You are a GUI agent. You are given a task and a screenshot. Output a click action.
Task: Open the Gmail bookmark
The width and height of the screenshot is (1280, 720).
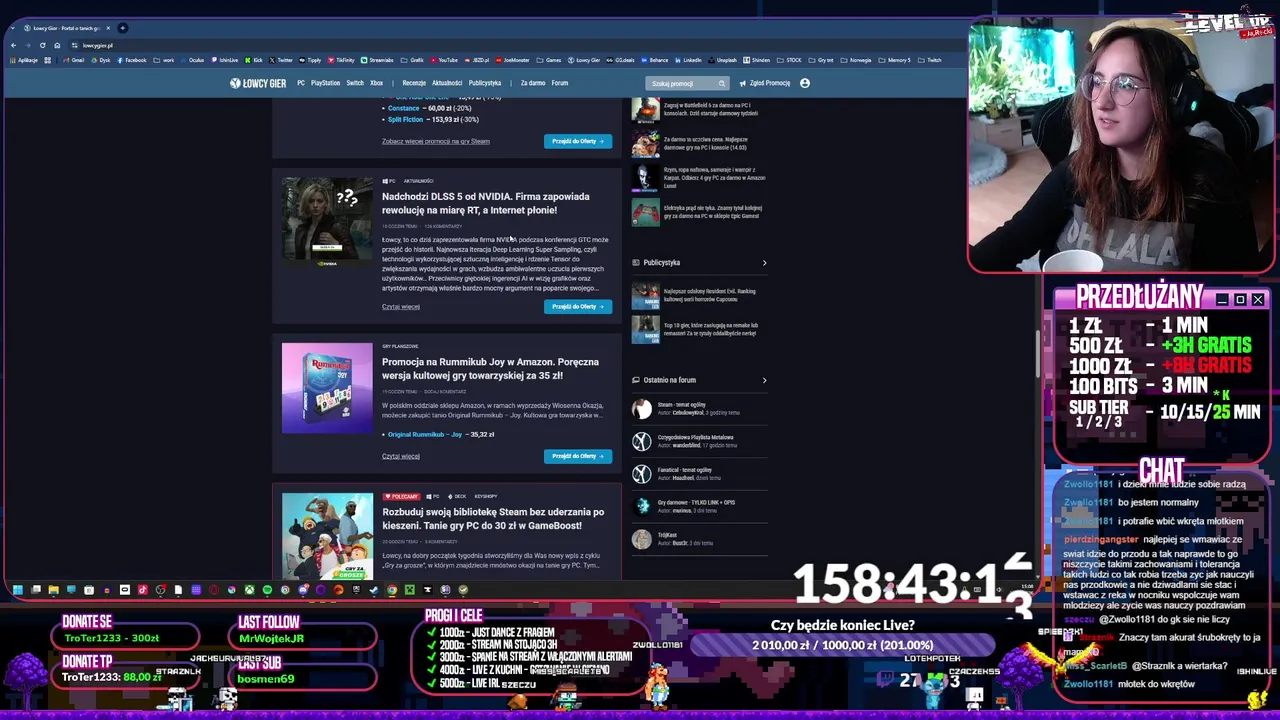click(x=73, y=60)
